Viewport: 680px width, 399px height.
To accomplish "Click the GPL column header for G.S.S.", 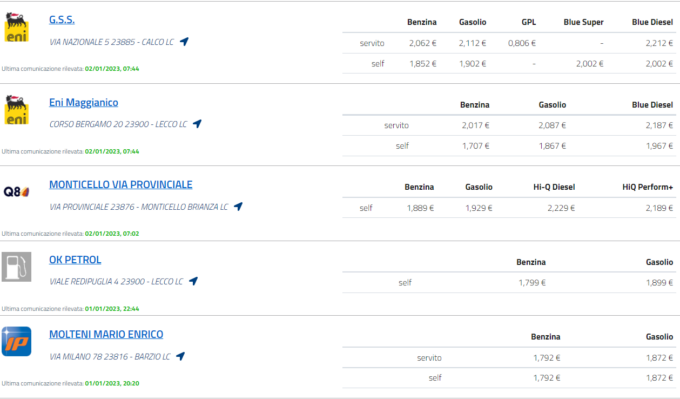I will [x=529, y=22].
